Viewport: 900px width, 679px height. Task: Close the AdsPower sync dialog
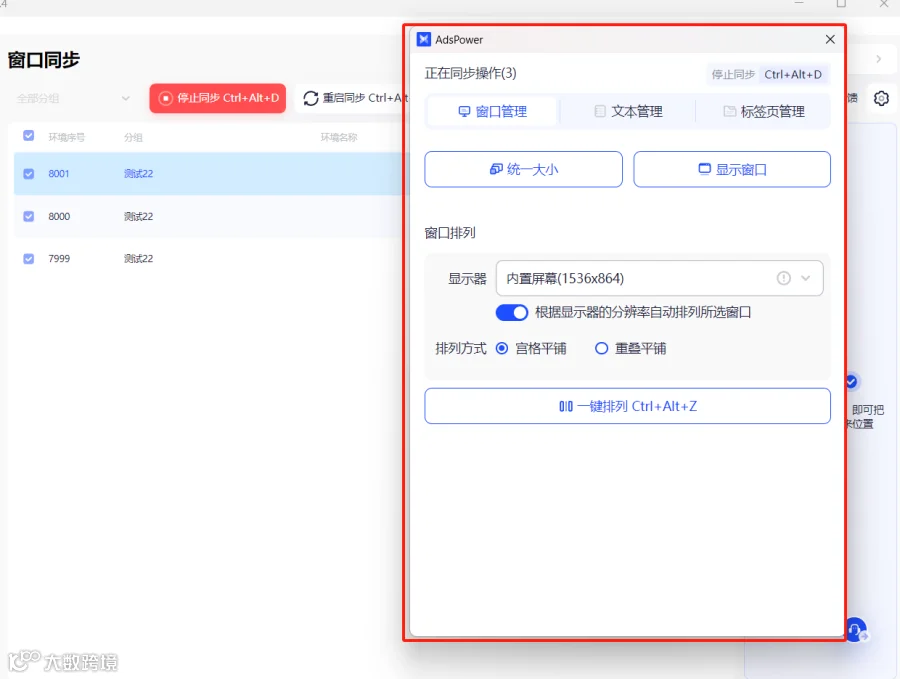pyautogui.click(x=830, y=39)
